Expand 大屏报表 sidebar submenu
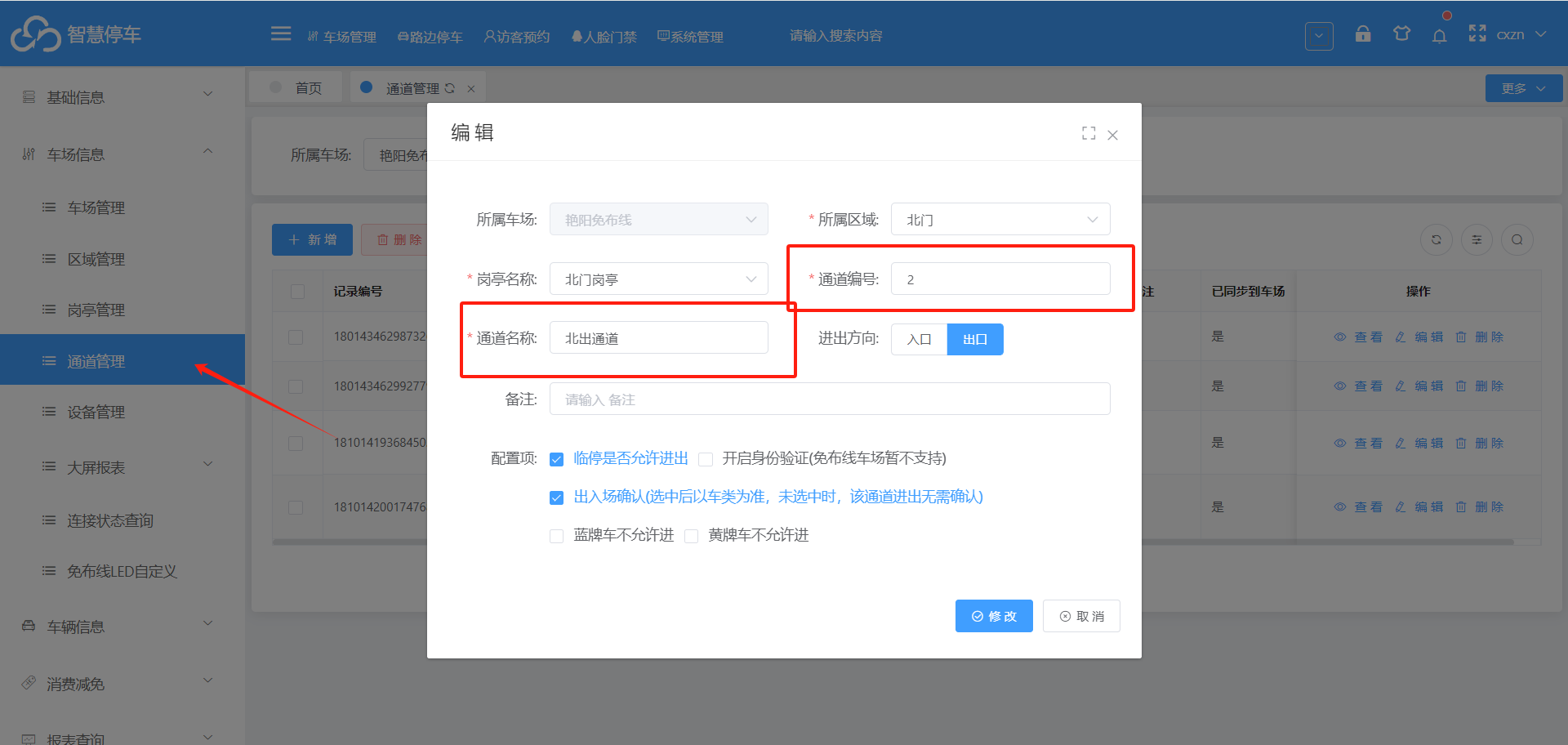This screenshot has height=745, width=1568. (x=122, y=466)
